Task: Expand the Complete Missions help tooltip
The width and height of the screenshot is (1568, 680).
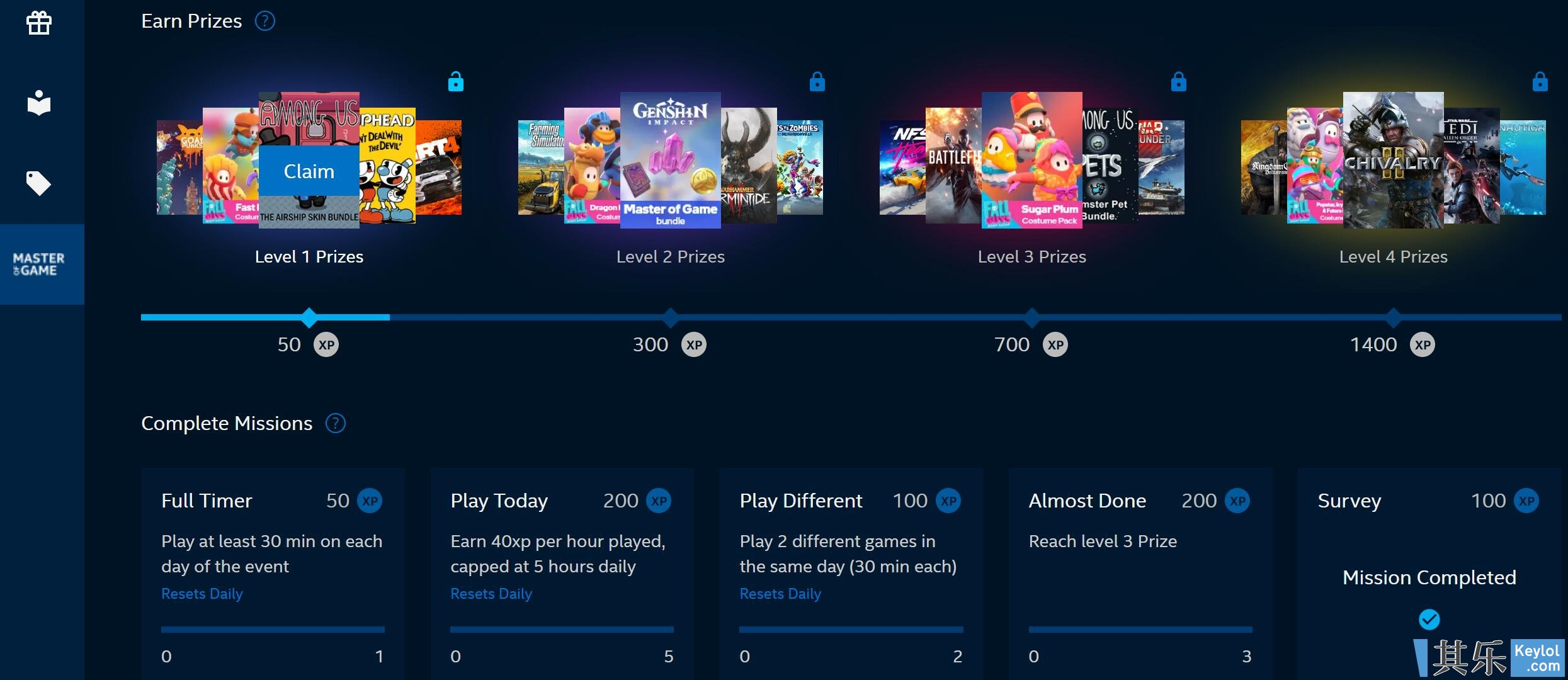Action: coord(336,423)
